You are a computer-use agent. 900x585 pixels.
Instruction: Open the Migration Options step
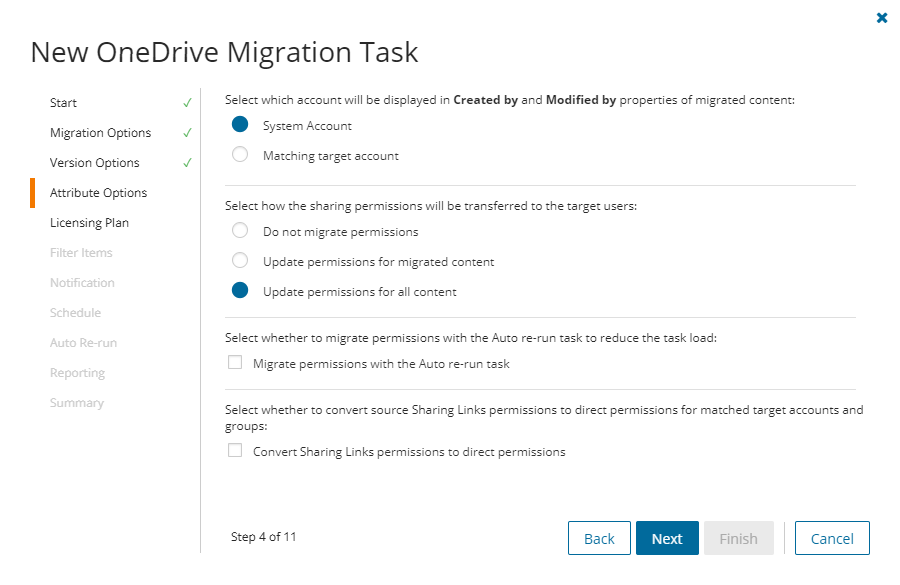(100, 132)
